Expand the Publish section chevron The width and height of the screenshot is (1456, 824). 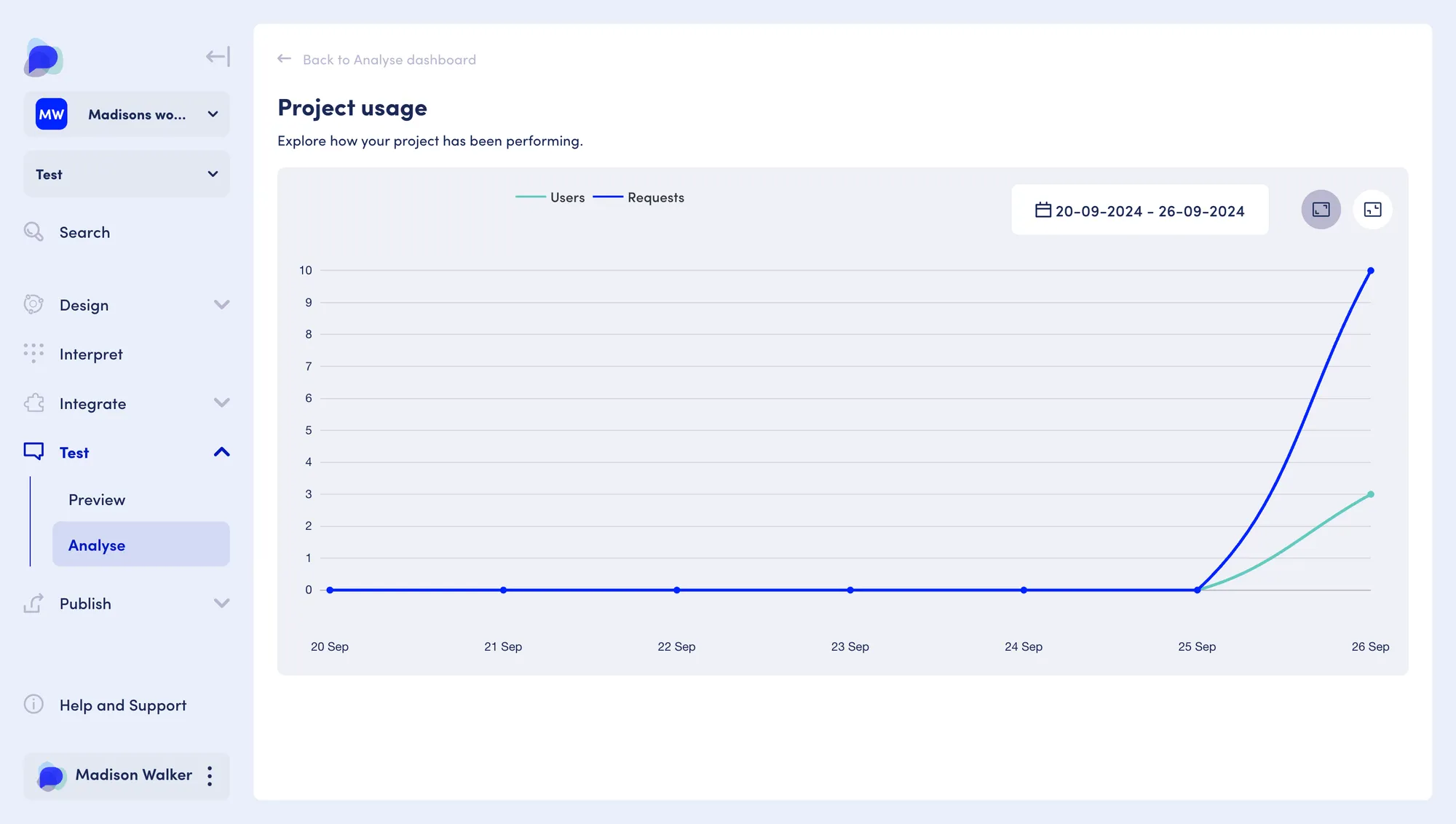click(x=222, y=603)
